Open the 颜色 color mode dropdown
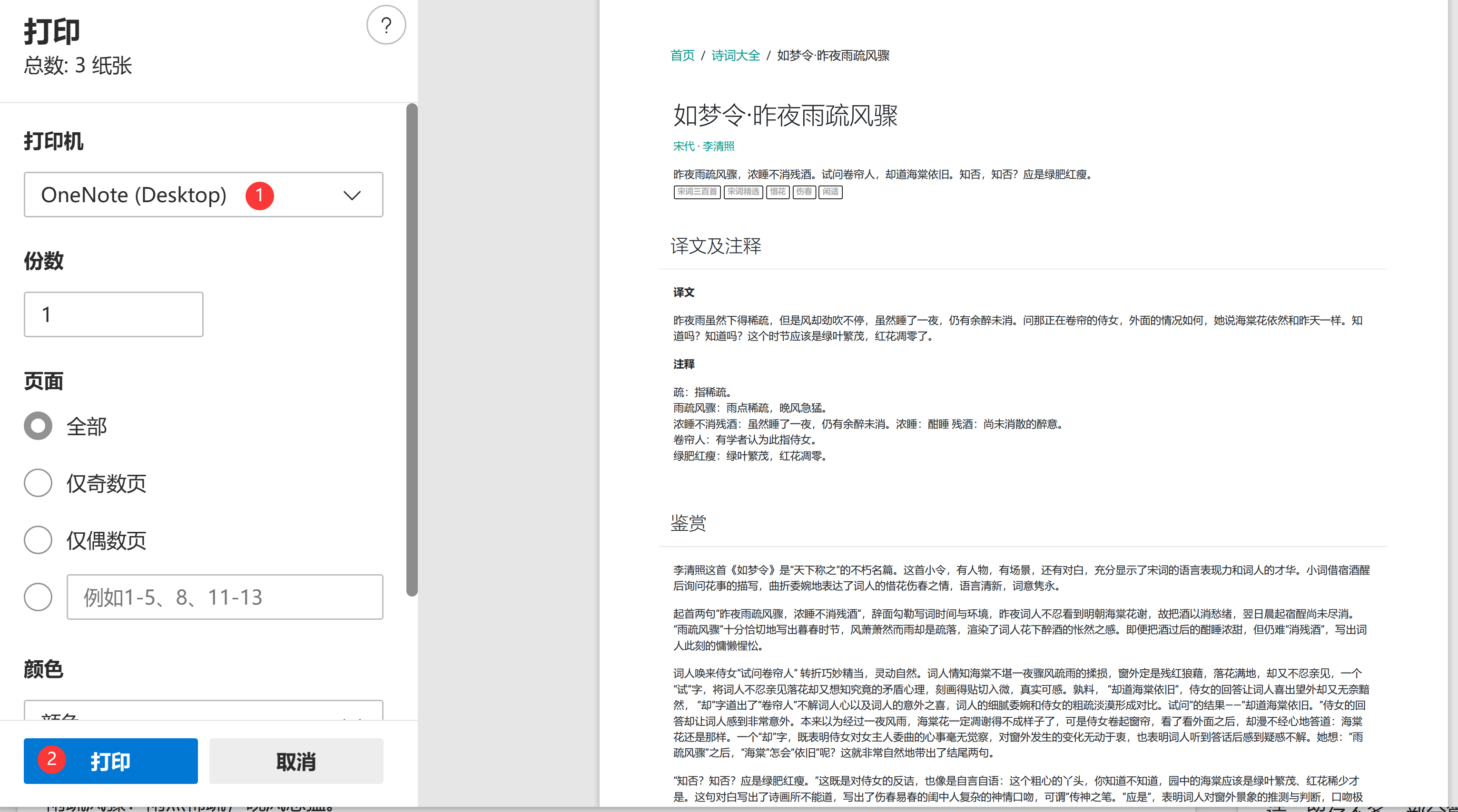 pos(203,711)
